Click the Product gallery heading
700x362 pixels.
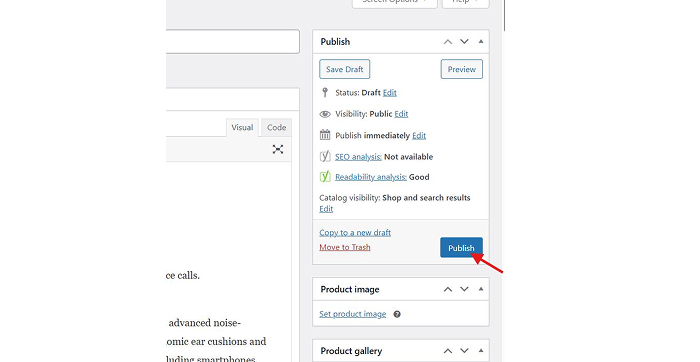tap(351, 351)
